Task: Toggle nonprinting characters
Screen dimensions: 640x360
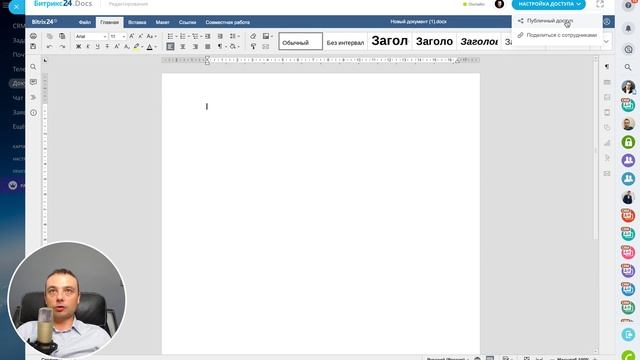Action: click(220, 47)
